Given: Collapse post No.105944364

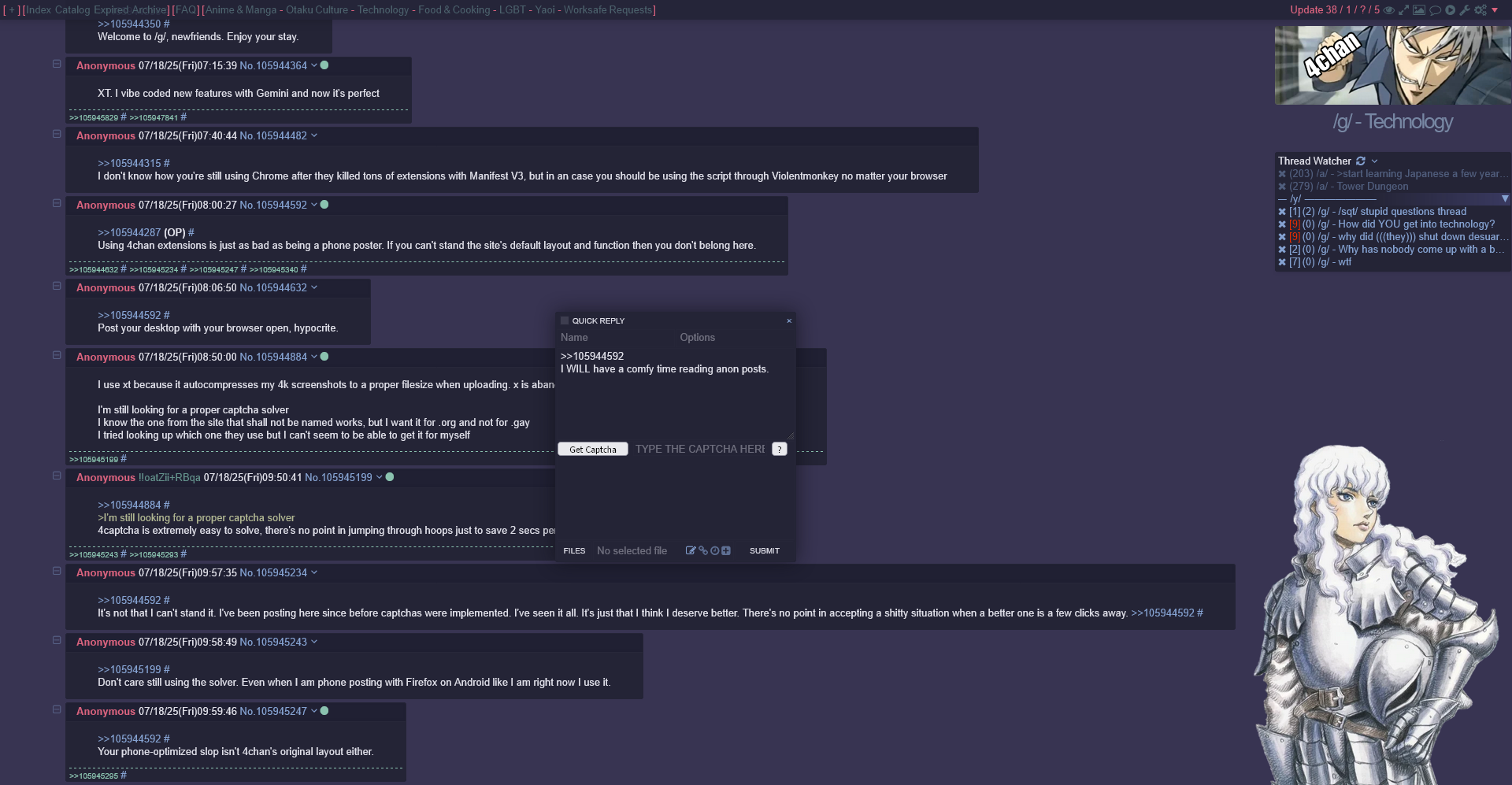Looking at the screenshot, I should tap(57, 64).
